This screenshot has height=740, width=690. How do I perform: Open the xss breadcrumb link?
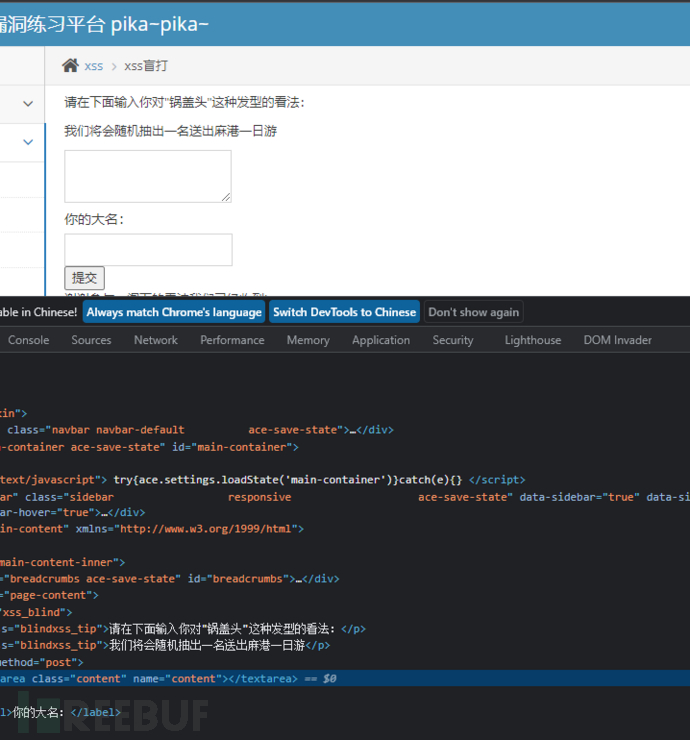coord(93,66)
